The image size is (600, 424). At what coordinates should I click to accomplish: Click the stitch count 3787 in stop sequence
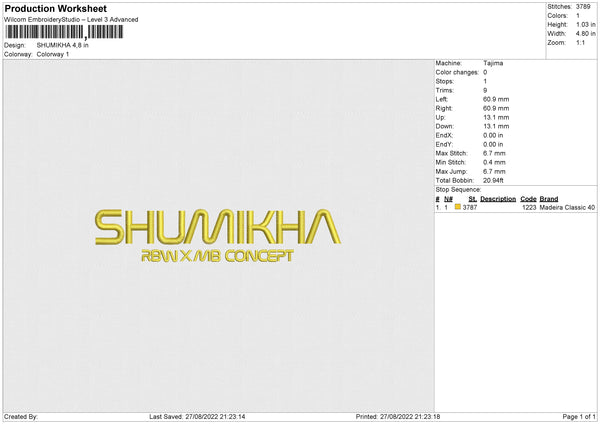tap(470, 207)
